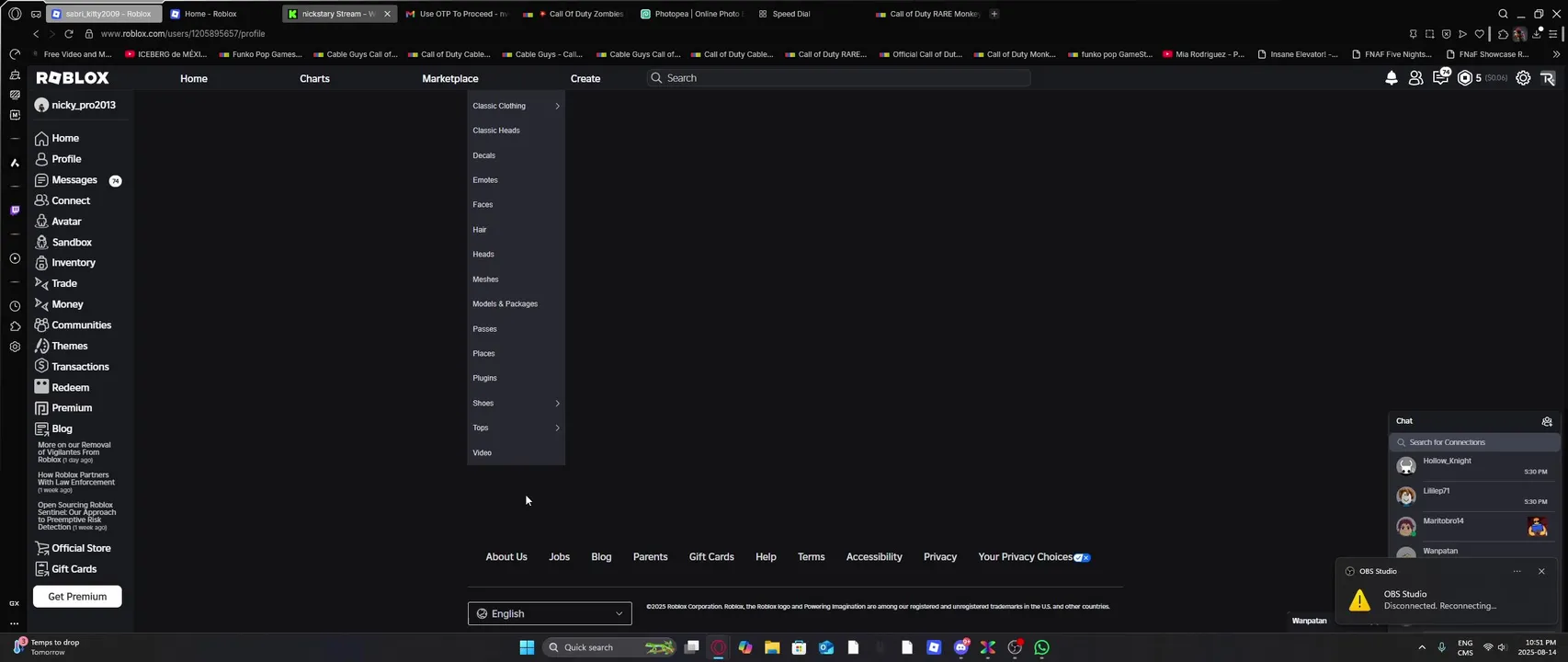Click the Get Premium button

(x=77, y=597)
